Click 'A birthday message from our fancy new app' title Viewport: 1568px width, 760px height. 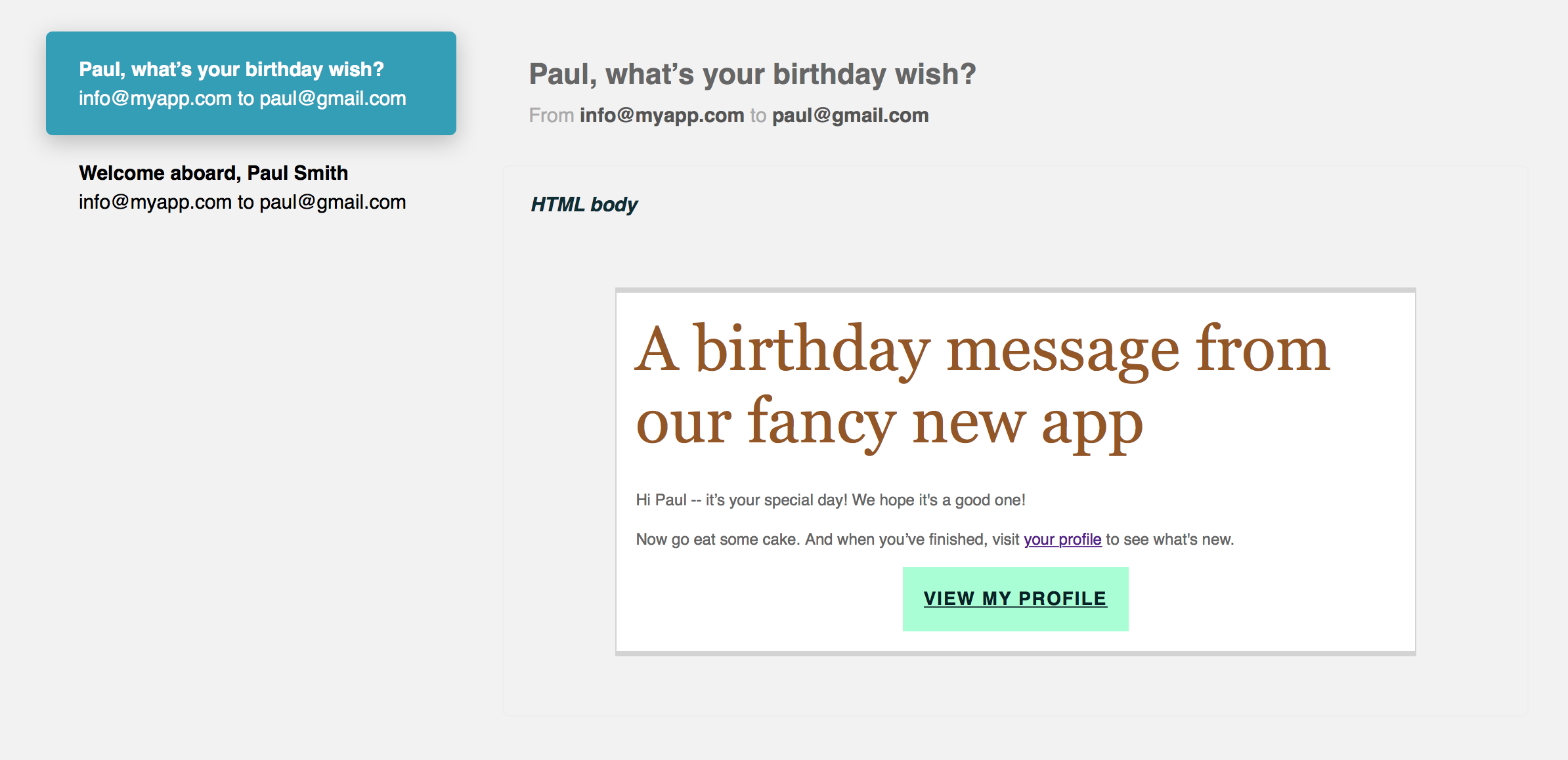tap(982, 386)
